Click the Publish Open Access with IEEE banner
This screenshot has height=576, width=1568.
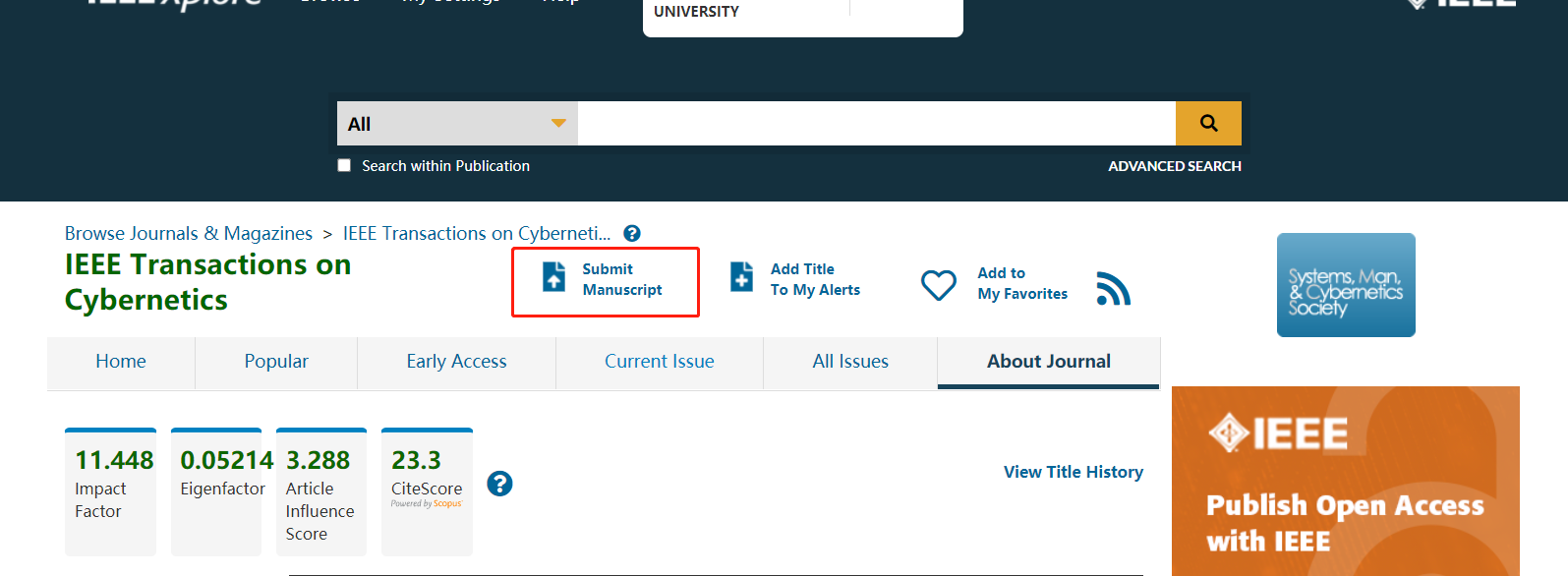pos(1346,481)
